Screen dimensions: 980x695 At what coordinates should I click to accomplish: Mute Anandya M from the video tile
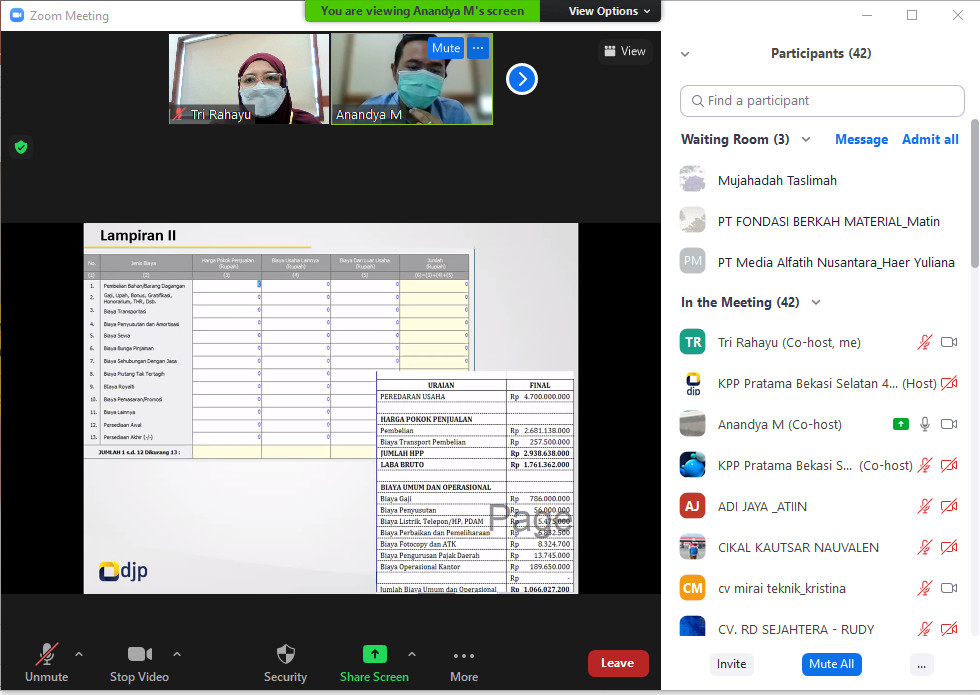pyautogui.click(x=446, y=48)
